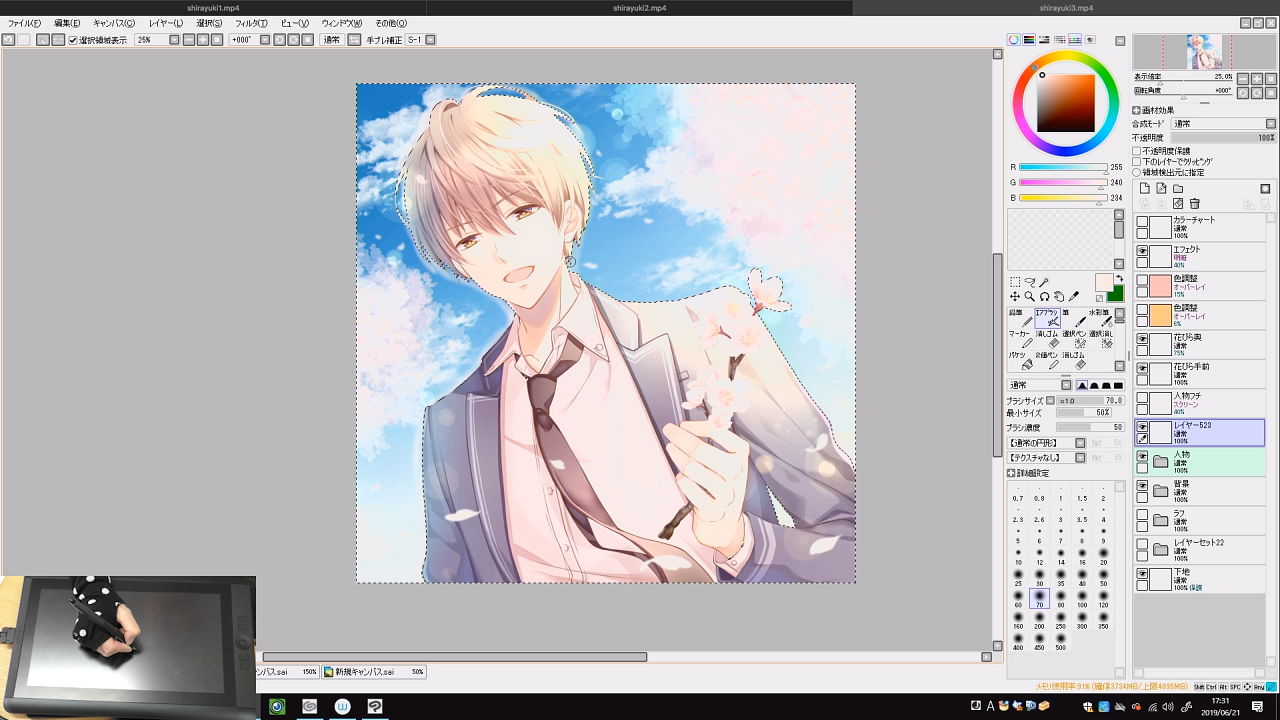Screen dimensions: 1280x720
Task: Open the ファイル(F) menu
Action: point(25,23)
